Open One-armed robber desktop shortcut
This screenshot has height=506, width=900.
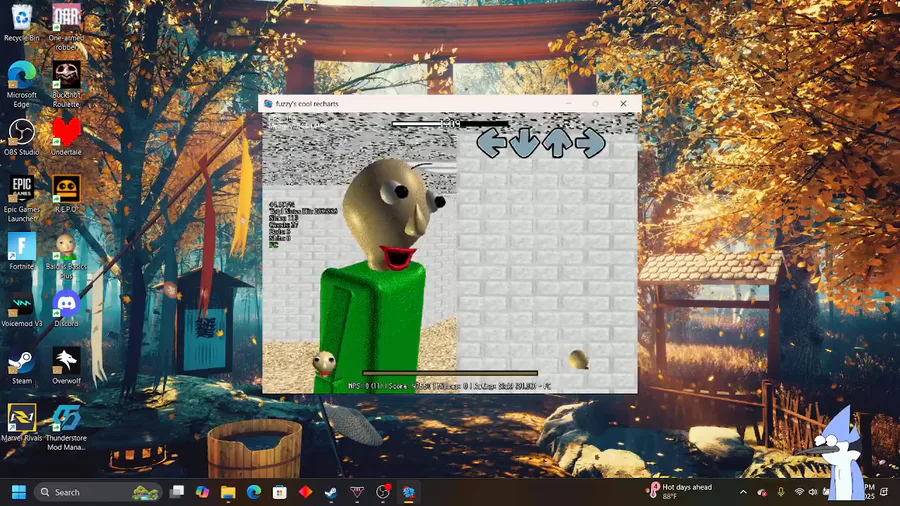click(66, 26)
